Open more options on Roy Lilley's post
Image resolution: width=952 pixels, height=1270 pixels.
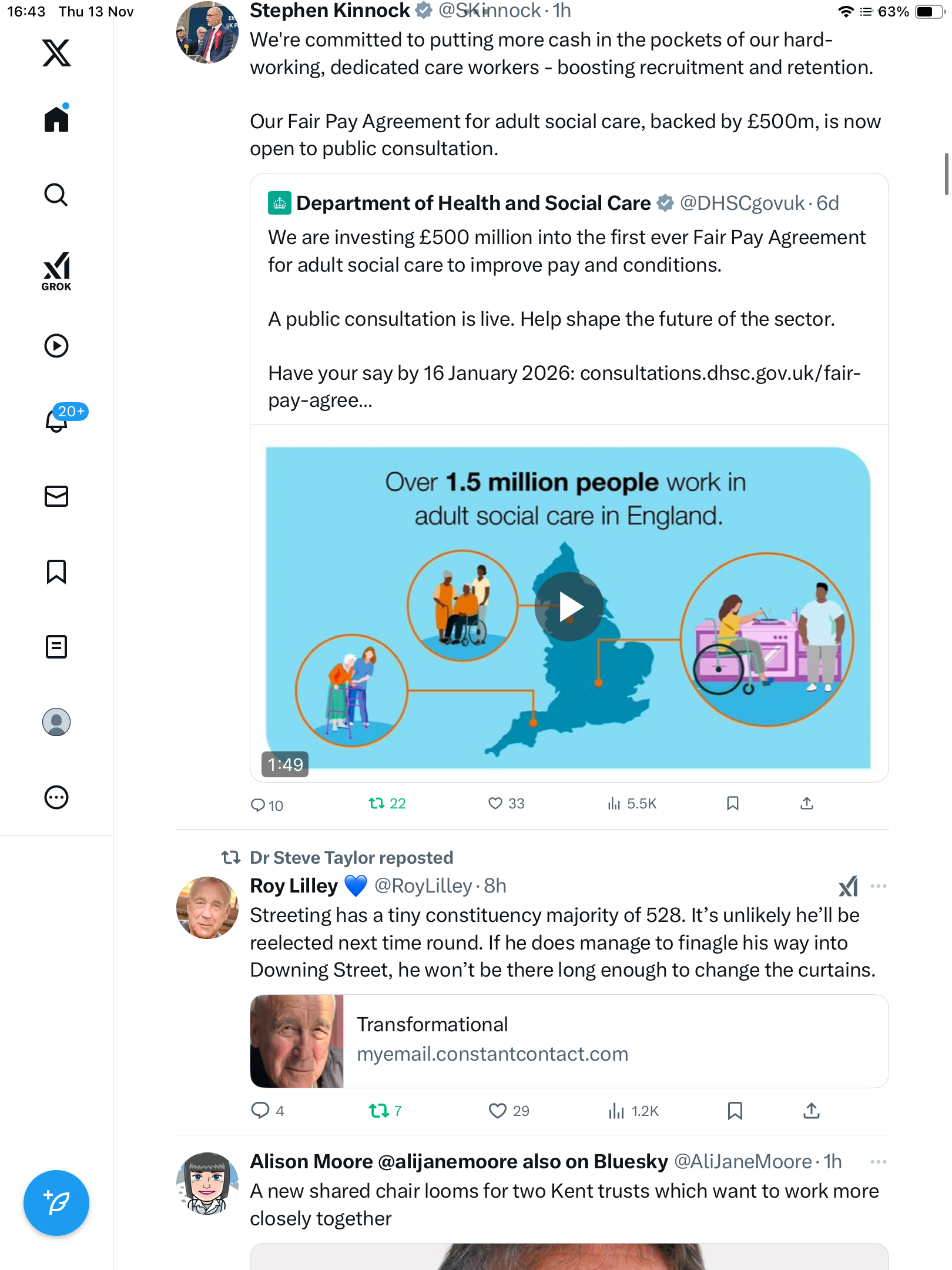878,886
